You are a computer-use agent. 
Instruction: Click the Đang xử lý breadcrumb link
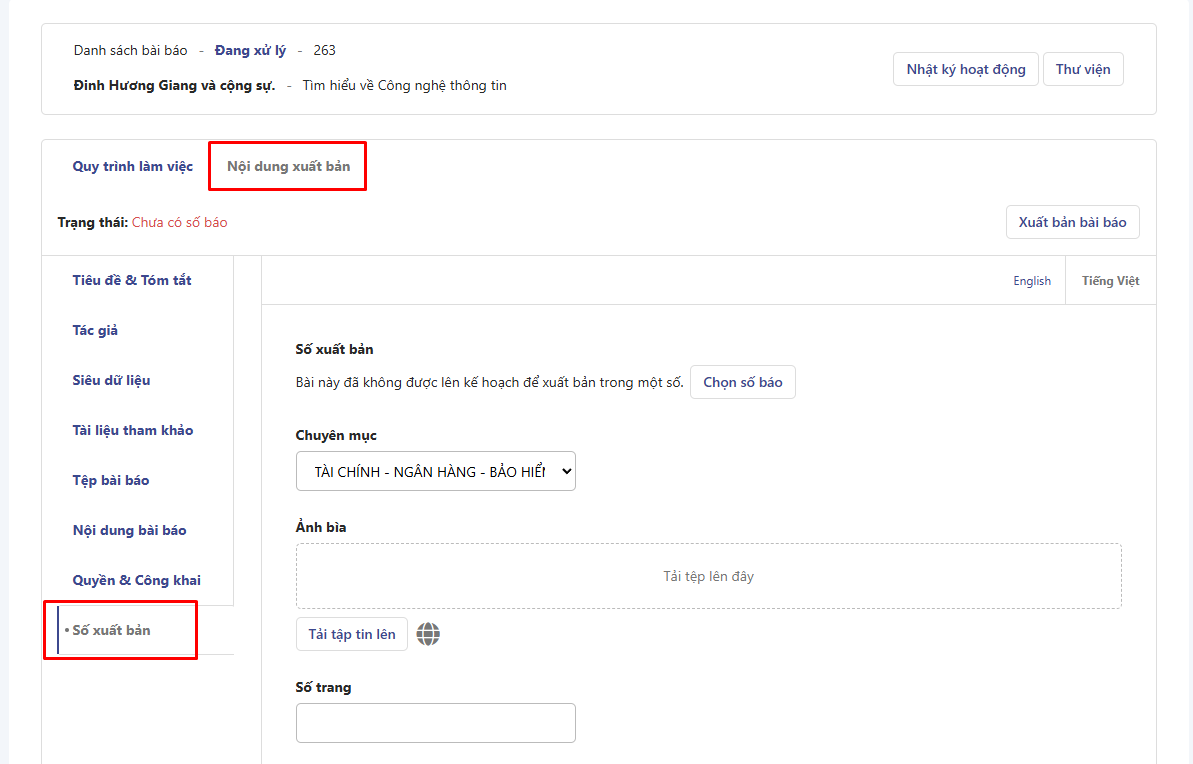click(x=250, y=50)
